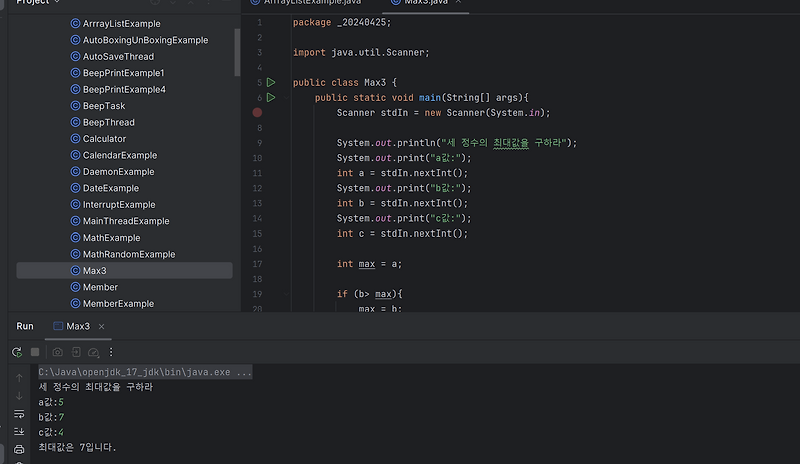Remove the breakpoint on the Scanner line
The width and height of the screenshot is (800, 464).
click(257, 113)
